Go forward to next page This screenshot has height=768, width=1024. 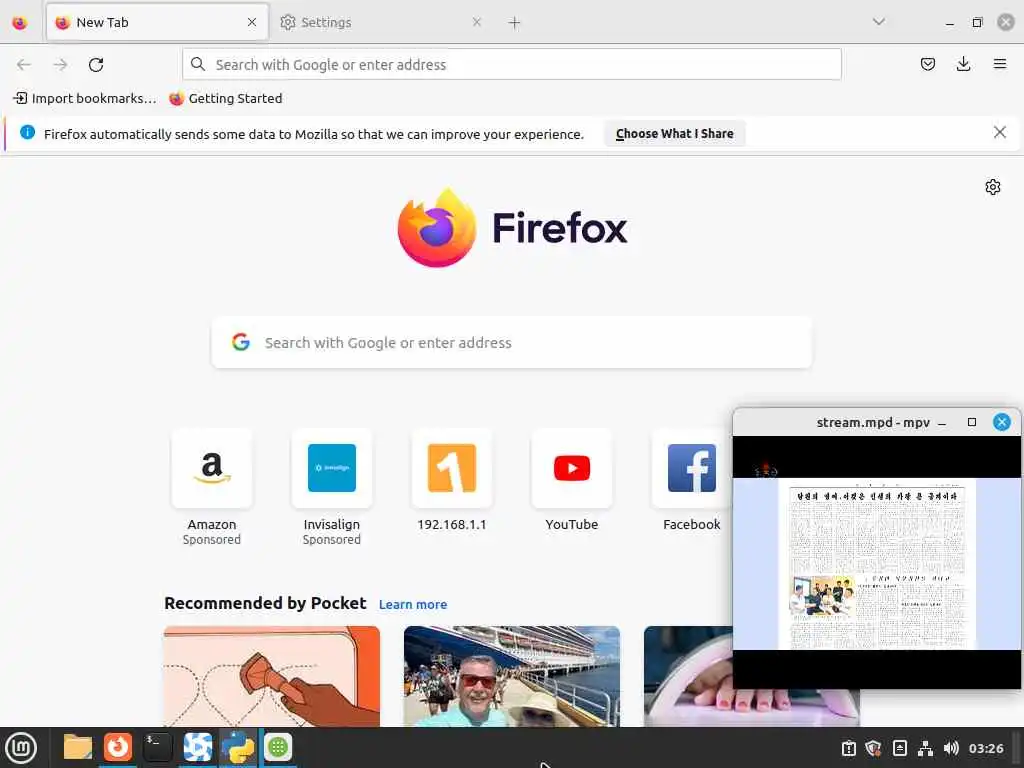pos(61,65)
